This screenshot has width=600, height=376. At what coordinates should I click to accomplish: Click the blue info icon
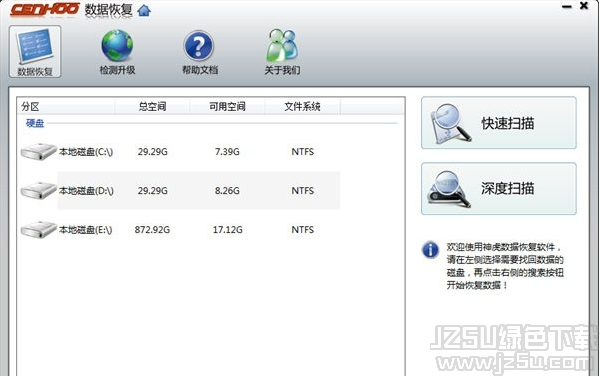430,250
